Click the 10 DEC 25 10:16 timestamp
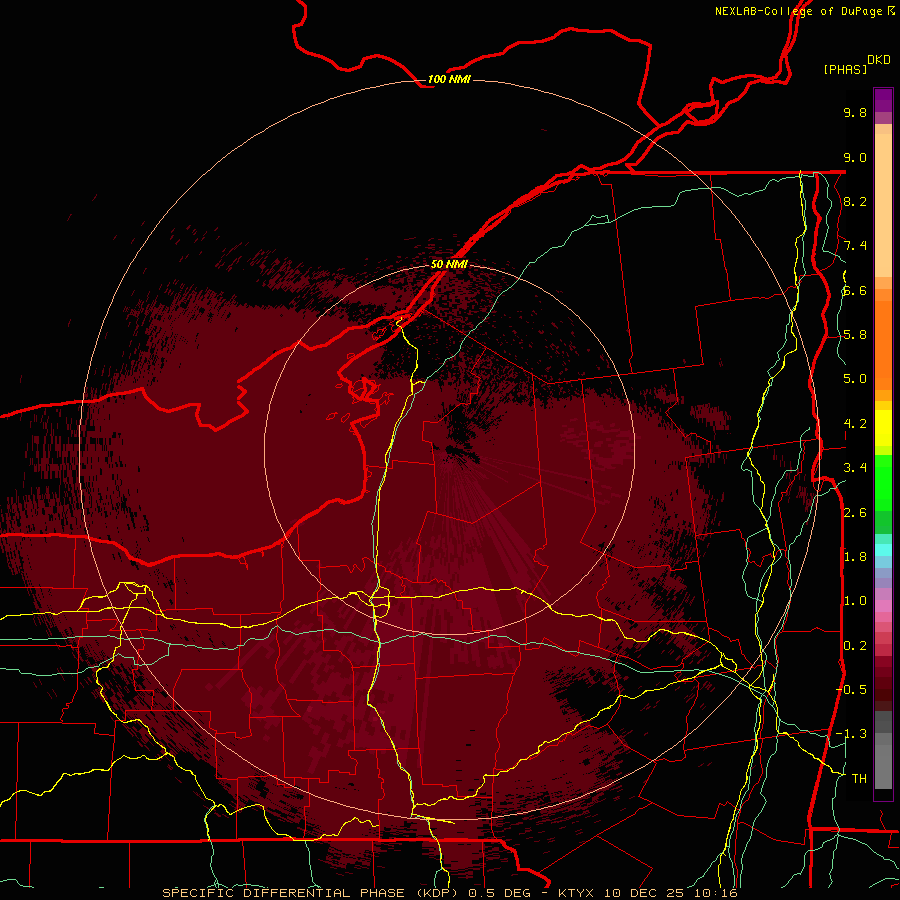This screenshot has width=900, height=900. pyautogui.click(x=670, y=893)
